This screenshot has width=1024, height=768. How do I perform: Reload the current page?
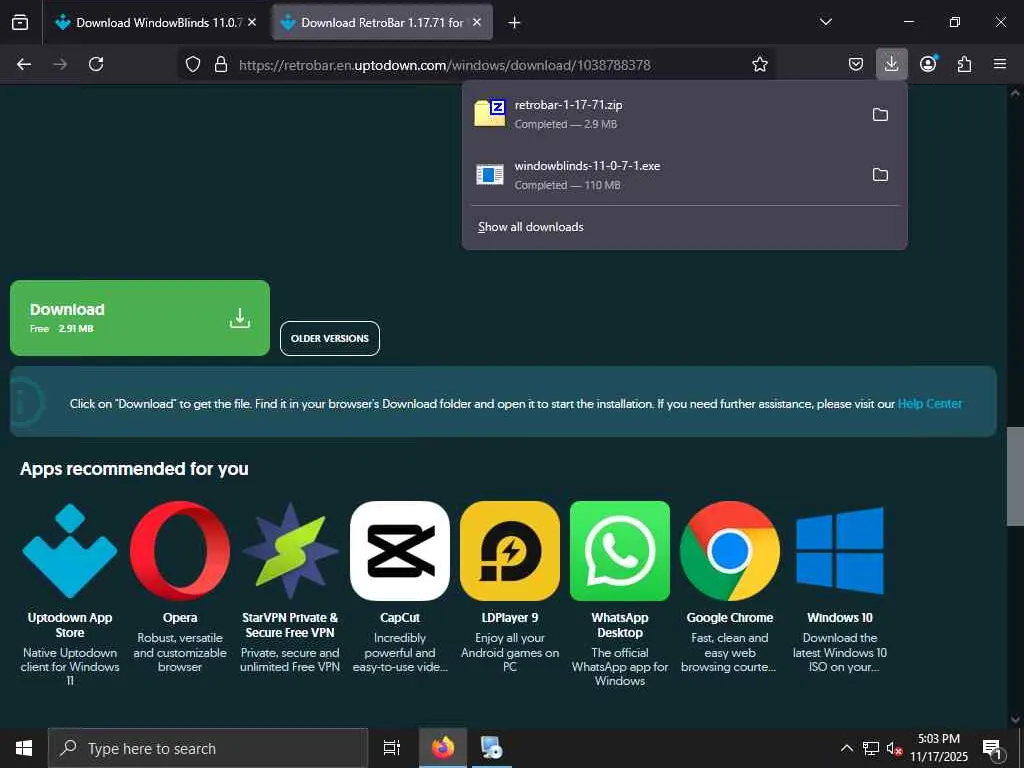(96, 64)
